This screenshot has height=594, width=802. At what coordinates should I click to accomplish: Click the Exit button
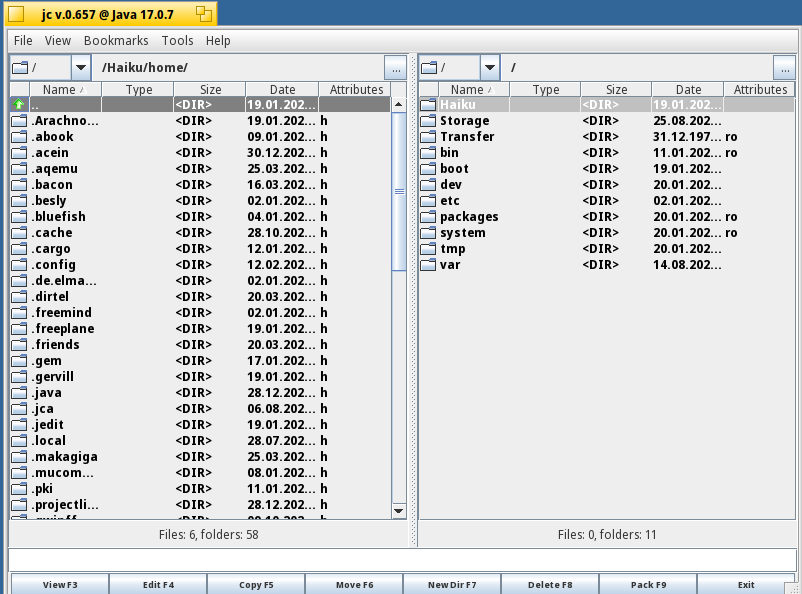(x=746, y=584)
